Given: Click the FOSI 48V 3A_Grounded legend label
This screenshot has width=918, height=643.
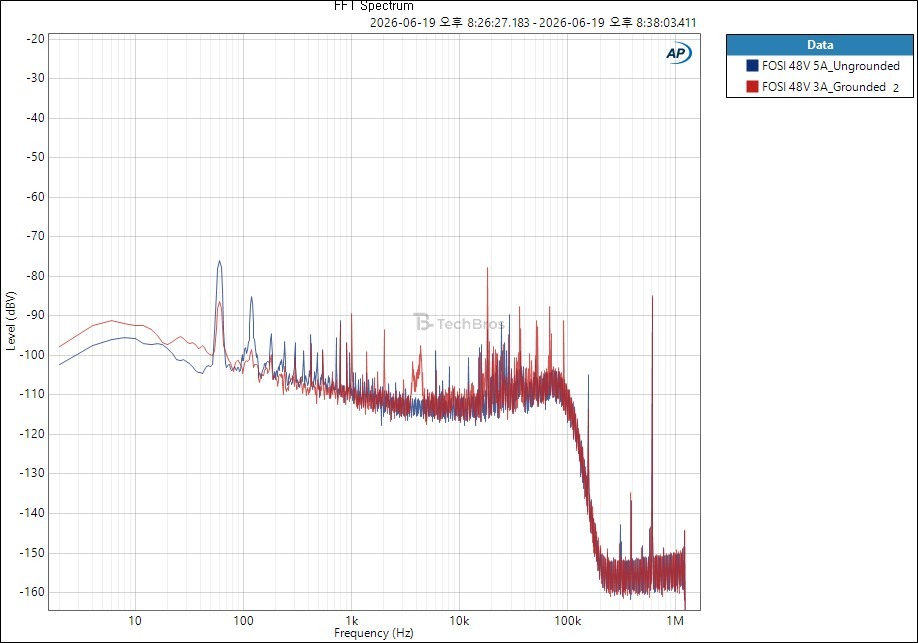Looking at the screenshot, I should coord(823,87).
